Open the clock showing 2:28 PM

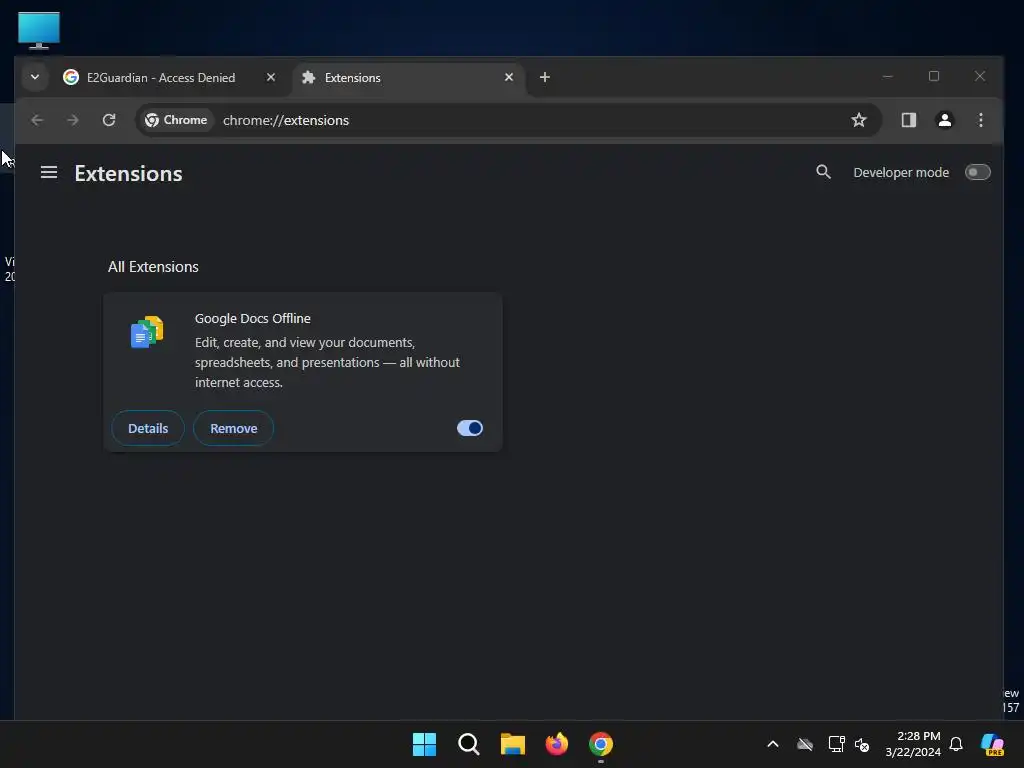(x=913, y=744)
